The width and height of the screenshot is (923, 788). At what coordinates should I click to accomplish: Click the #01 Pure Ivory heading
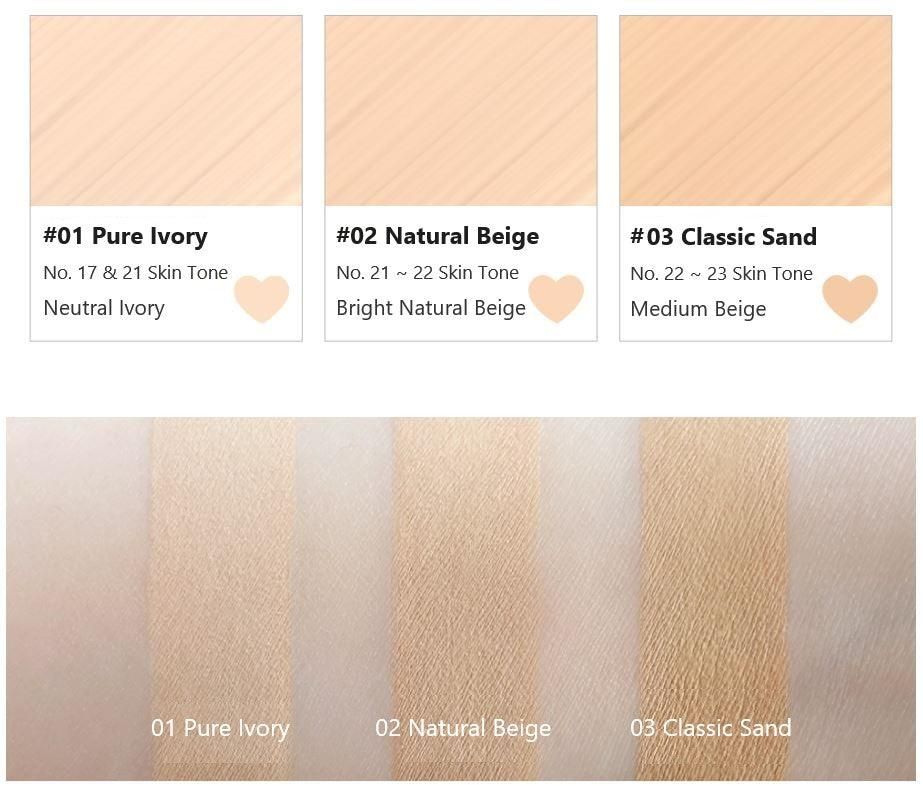click(125, 236)
